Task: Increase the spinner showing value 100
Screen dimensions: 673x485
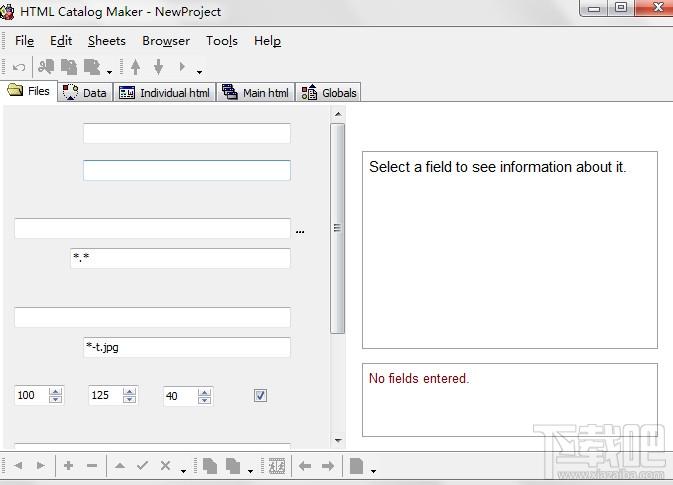Action: [56, 391]
